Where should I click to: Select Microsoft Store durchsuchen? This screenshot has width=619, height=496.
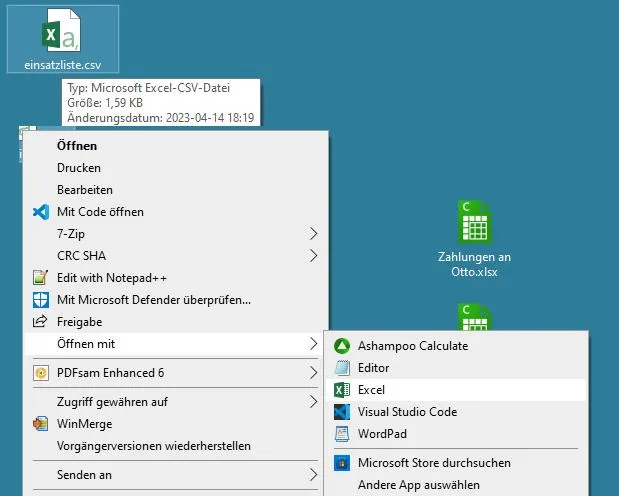(x=456, y=463)
